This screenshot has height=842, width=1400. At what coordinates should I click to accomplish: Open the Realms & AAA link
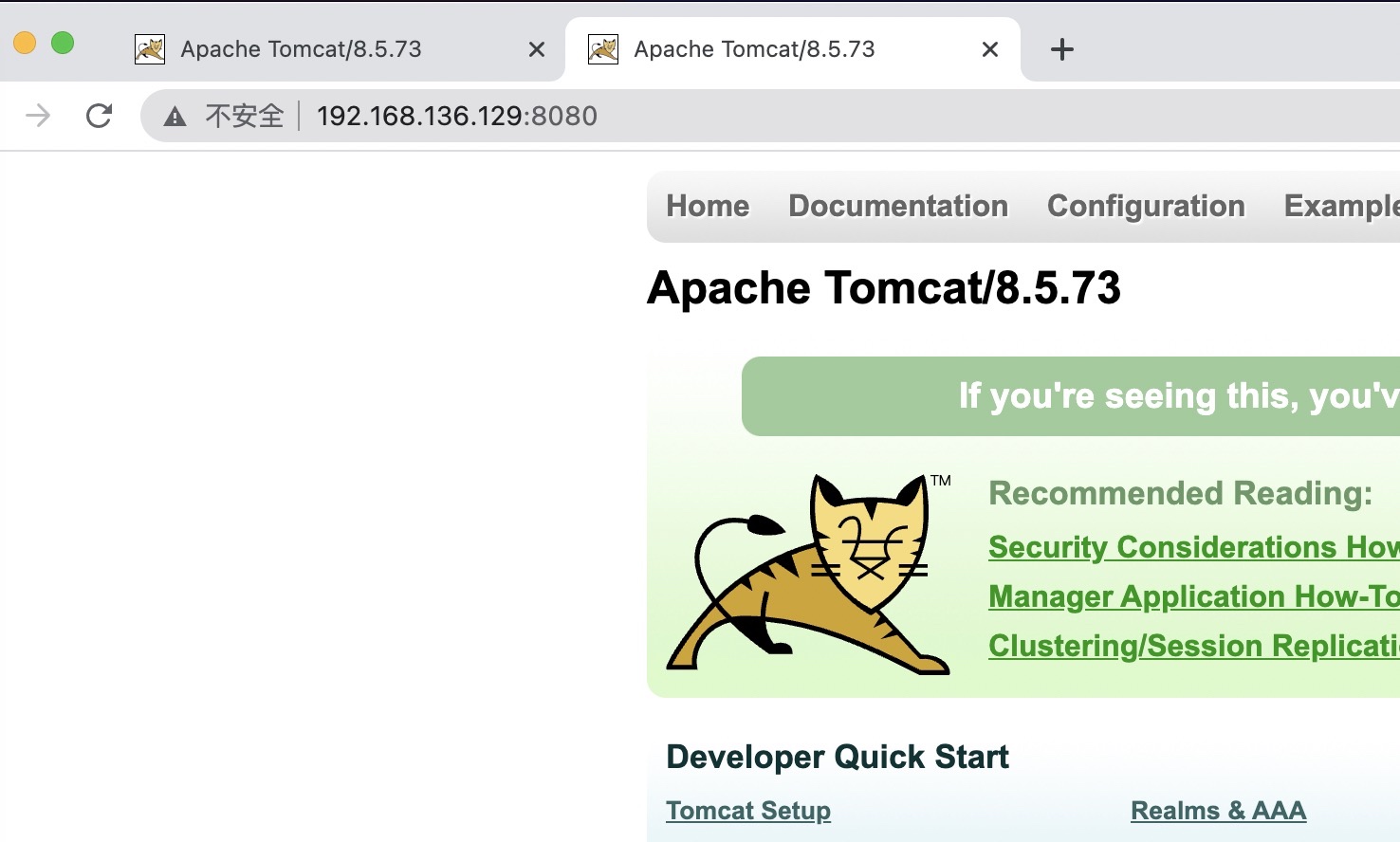click(x=1219, y=811)
